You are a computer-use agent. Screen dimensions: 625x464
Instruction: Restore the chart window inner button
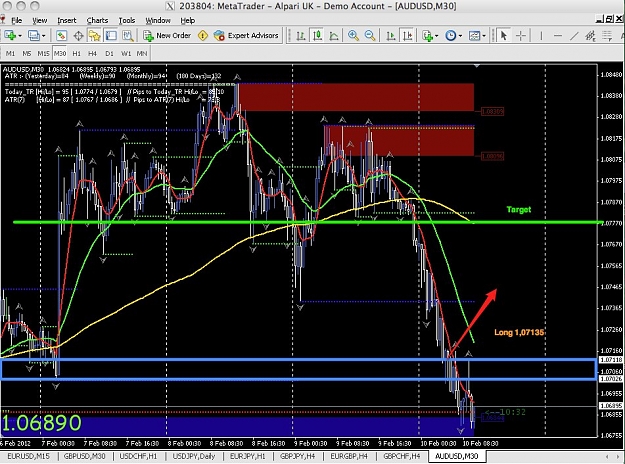609,19
